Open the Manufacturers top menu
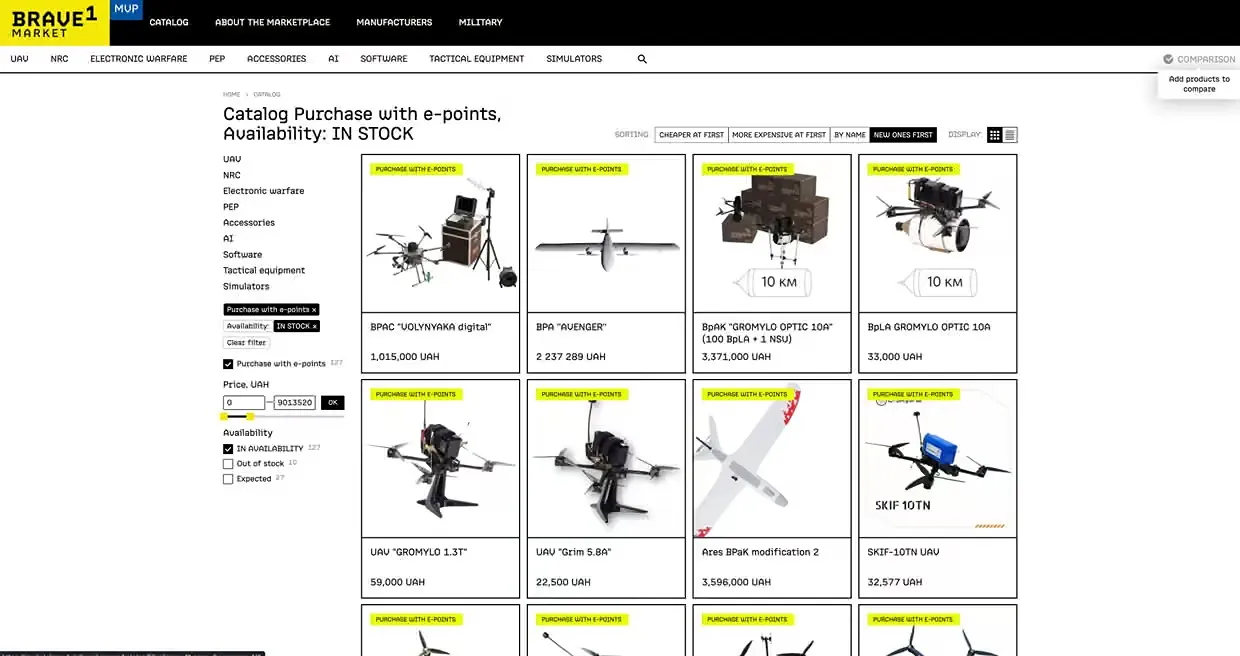 394,22
